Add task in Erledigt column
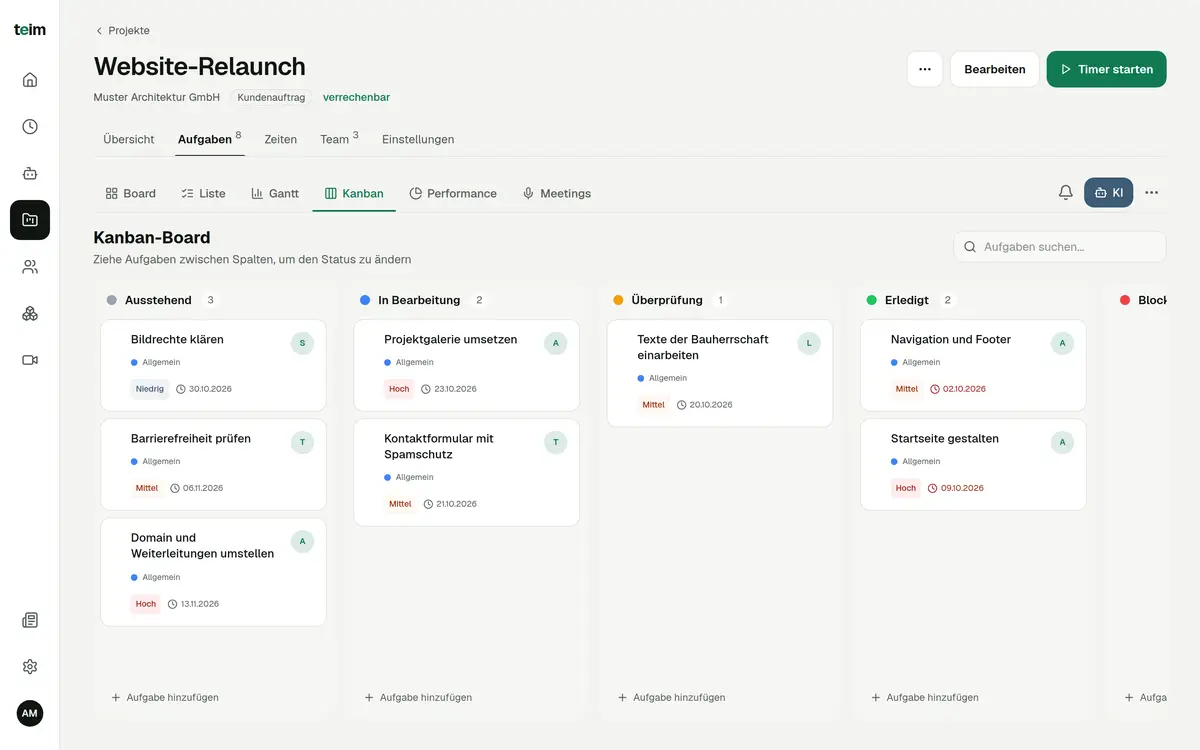 coord(925,697)
